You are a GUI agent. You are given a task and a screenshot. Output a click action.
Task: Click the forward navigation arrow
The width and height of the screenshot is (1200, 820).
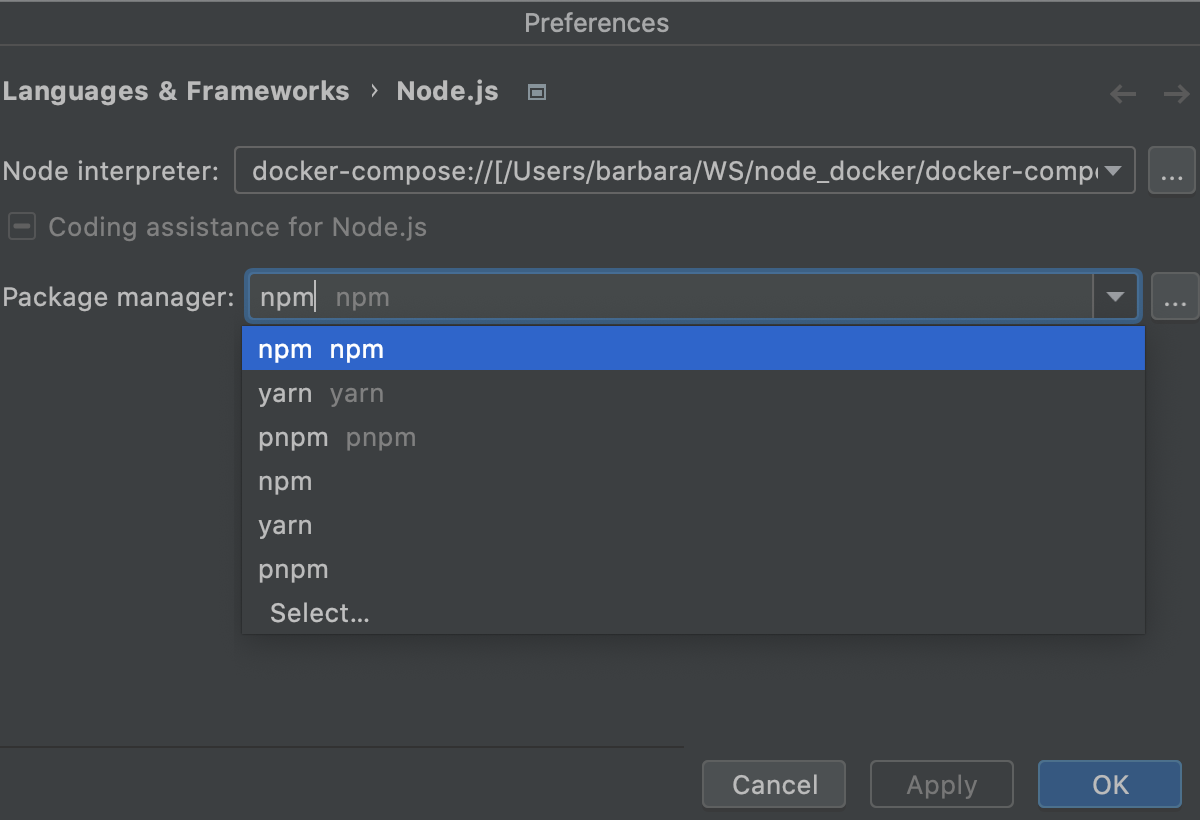1175,94
